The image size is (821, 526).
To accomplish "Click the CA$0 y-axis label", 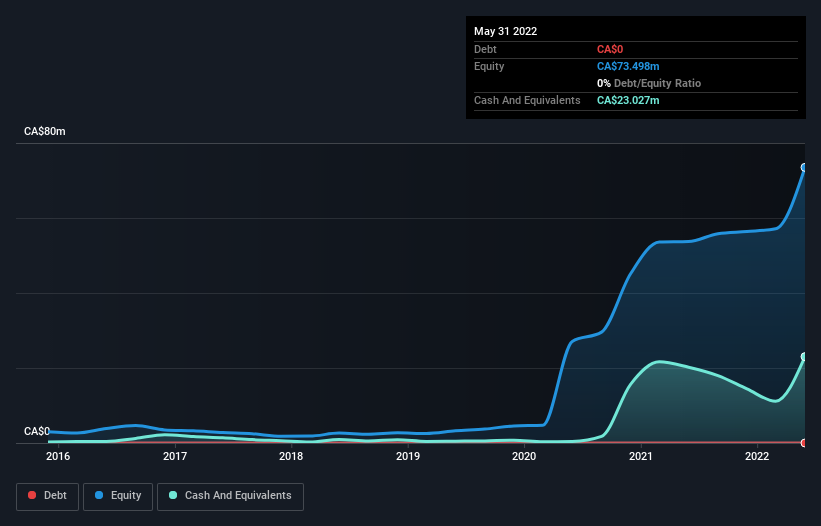I will 37,431.
